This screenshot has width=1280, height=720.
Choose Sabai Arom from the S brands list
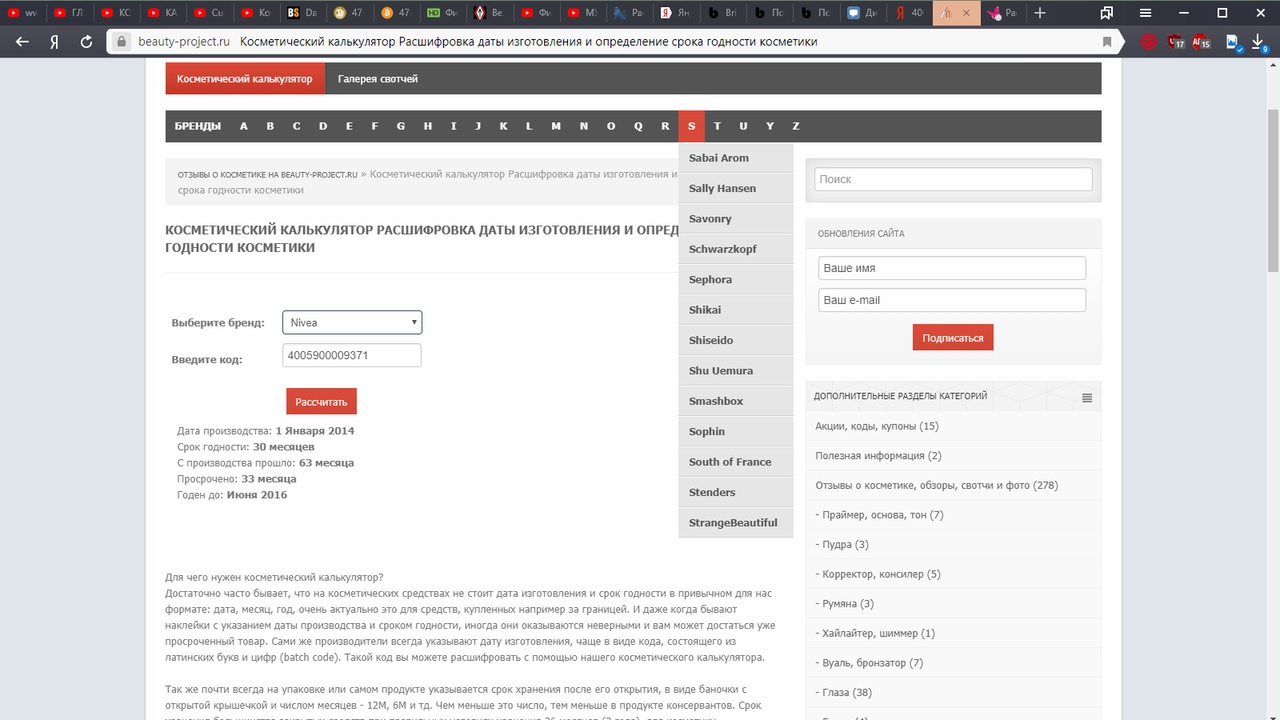735,158
